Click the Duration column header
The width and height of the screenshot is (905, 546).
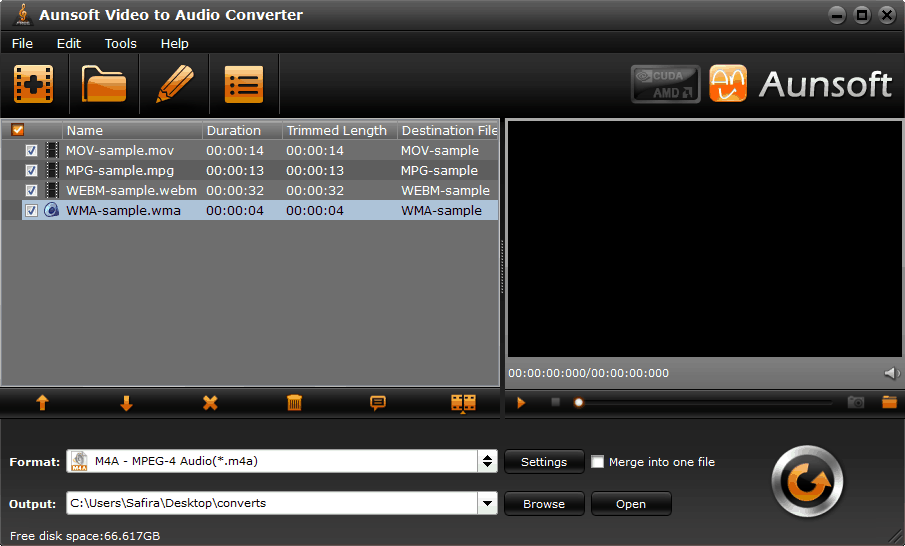click(242, 130)
